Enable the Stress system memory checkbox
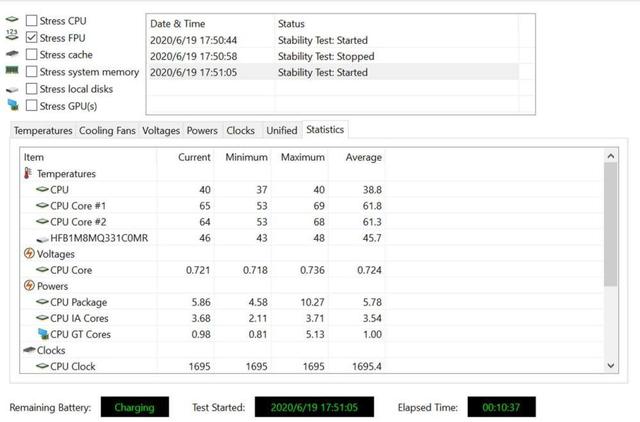This screenshot has width=640, height=422. pos(32,72)
